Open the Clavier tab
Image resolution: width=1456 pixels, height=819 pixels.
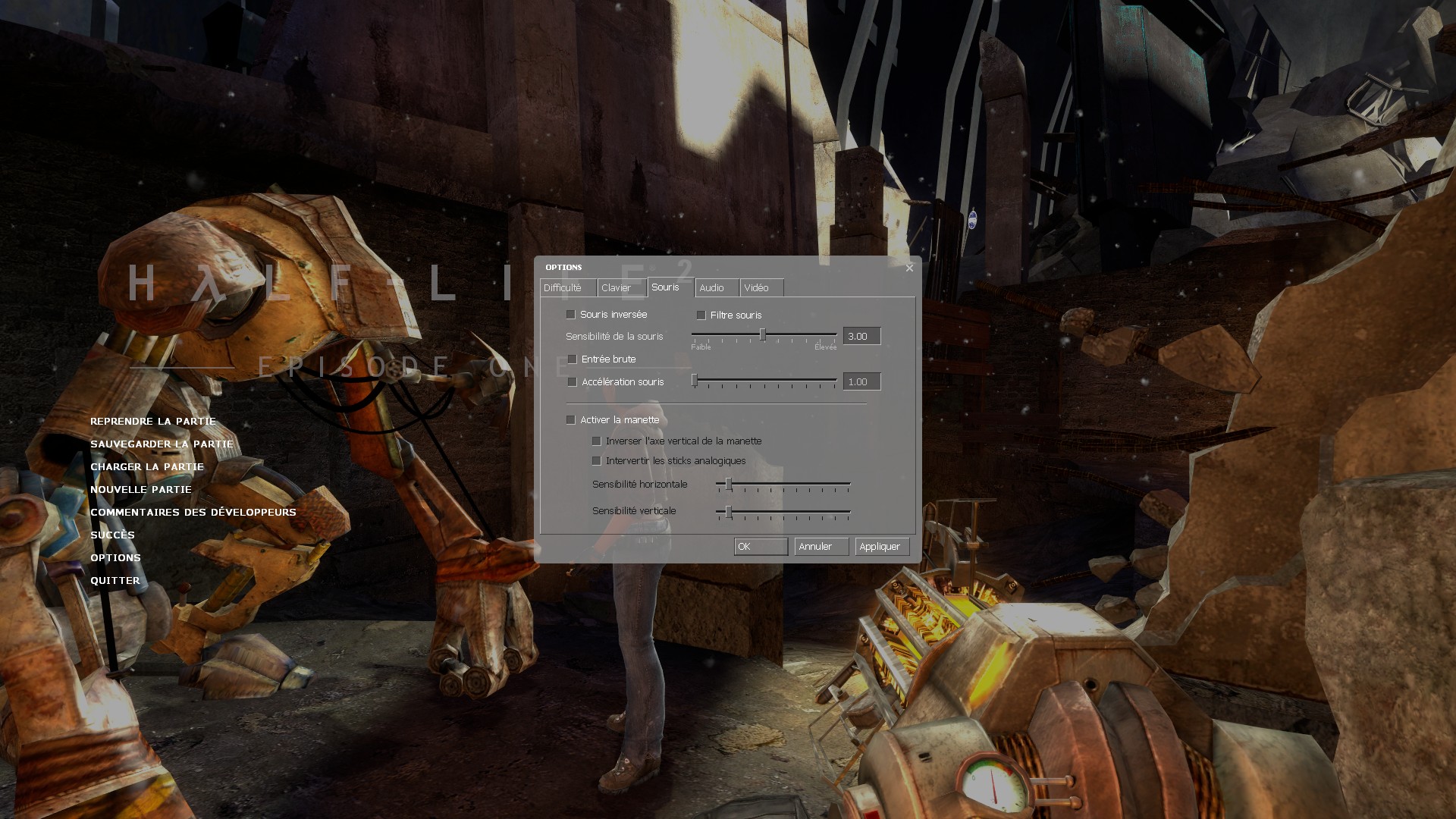616,288
